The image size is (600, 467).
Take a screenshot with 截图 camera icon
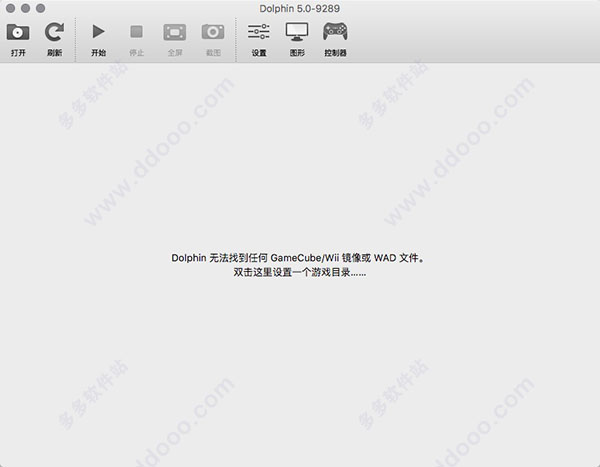coord(213,32)
